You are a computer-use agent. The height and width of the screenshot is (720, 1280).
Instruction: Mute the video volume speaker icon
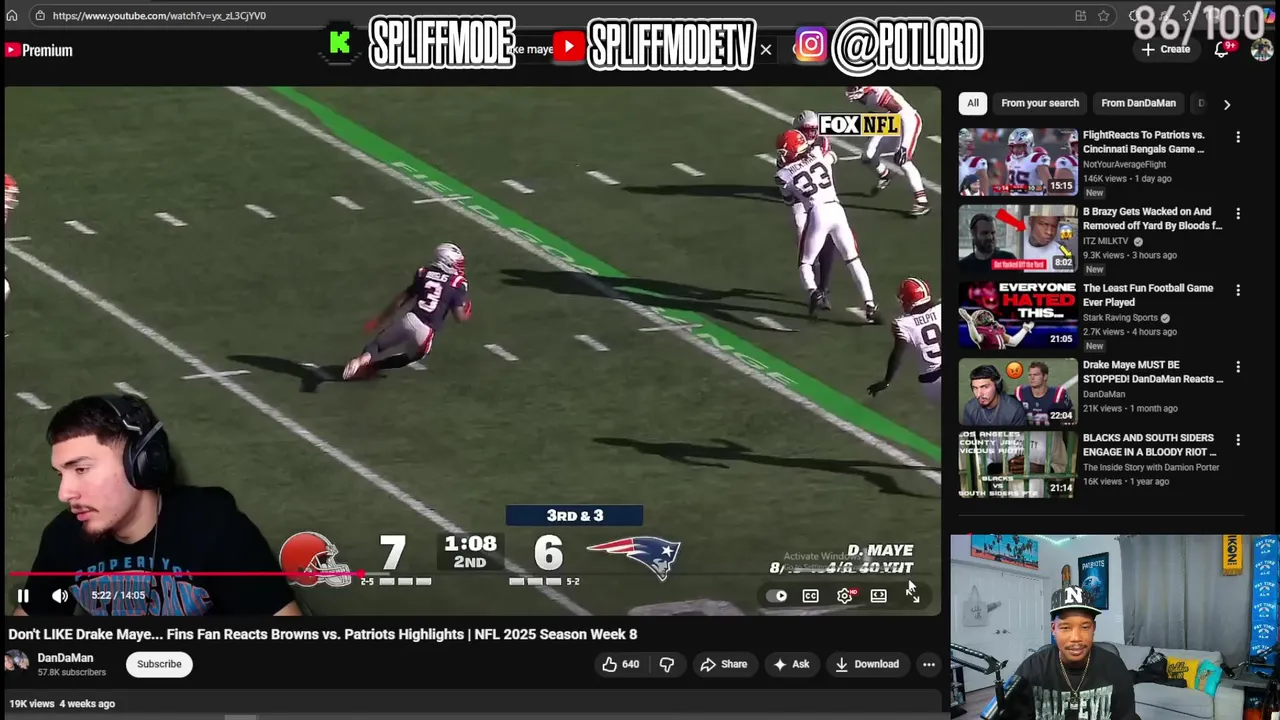pos(60,596)
